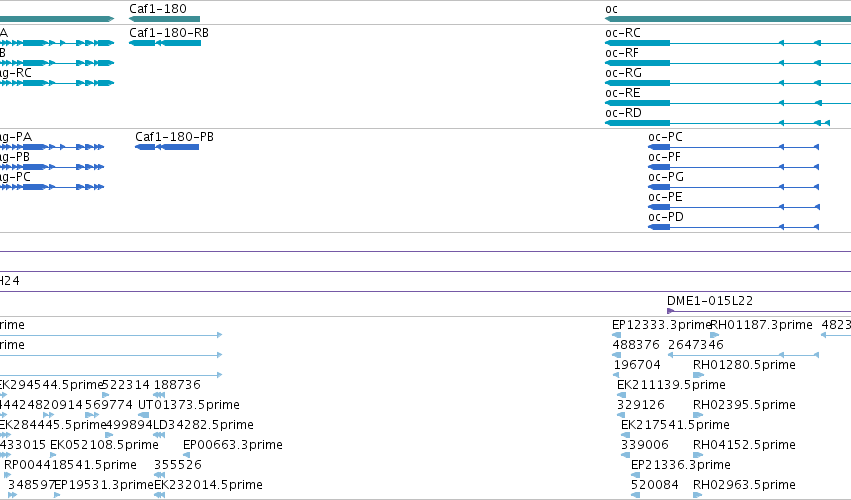Select EST EP21336.3prime
The height and width of the screenshot is (500, 851).
pos(681,465)
